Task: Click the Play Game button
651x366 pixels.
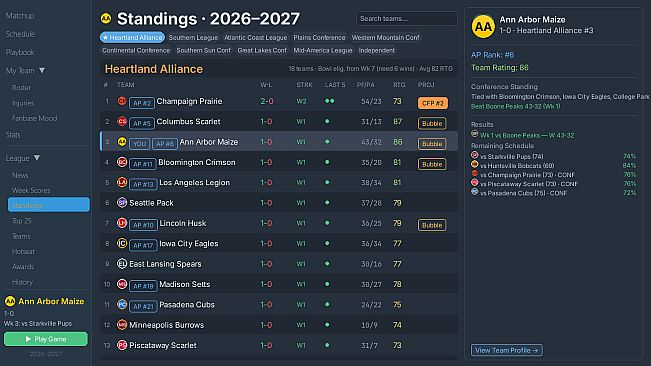Action: point(46,339)
